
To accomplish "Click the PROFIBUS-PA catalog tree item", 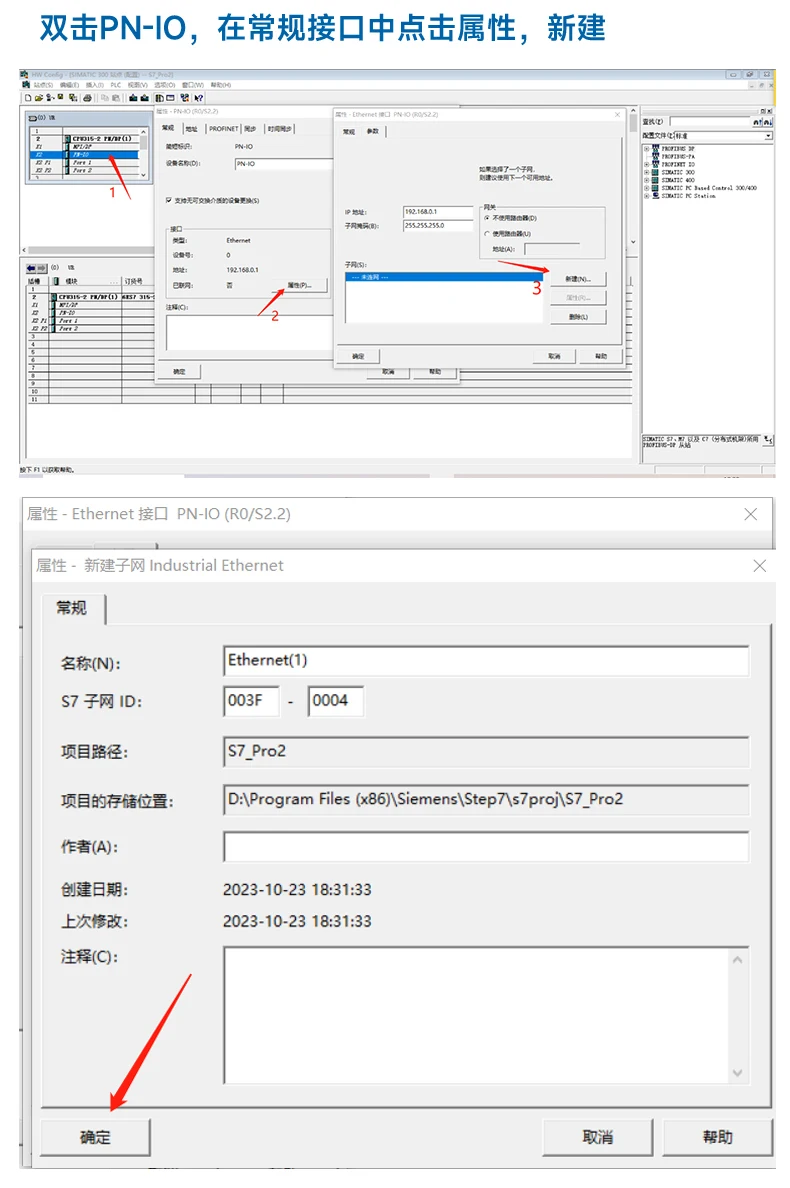I will pyautogui.click(x=679, y=157).
